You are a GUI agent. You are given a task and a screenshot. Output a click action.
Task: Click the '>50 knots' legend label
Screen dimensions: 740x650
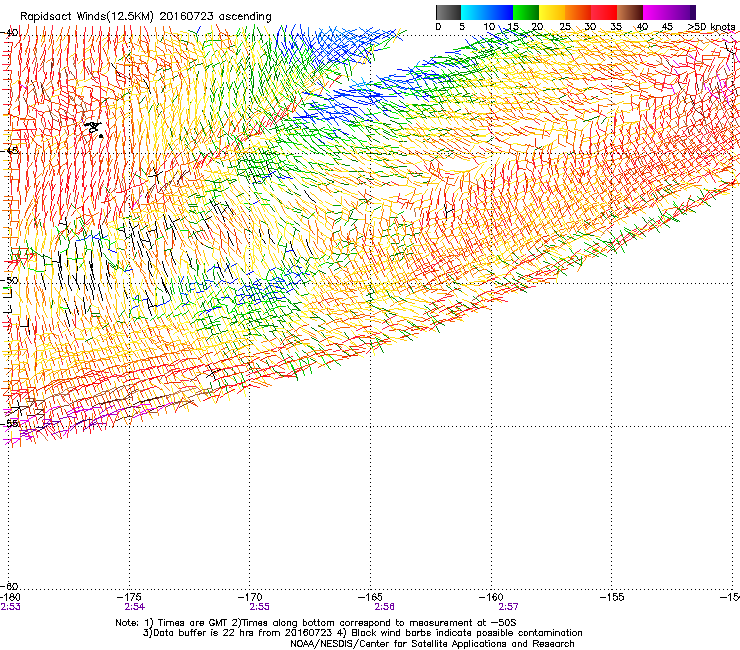coord(711,27)
